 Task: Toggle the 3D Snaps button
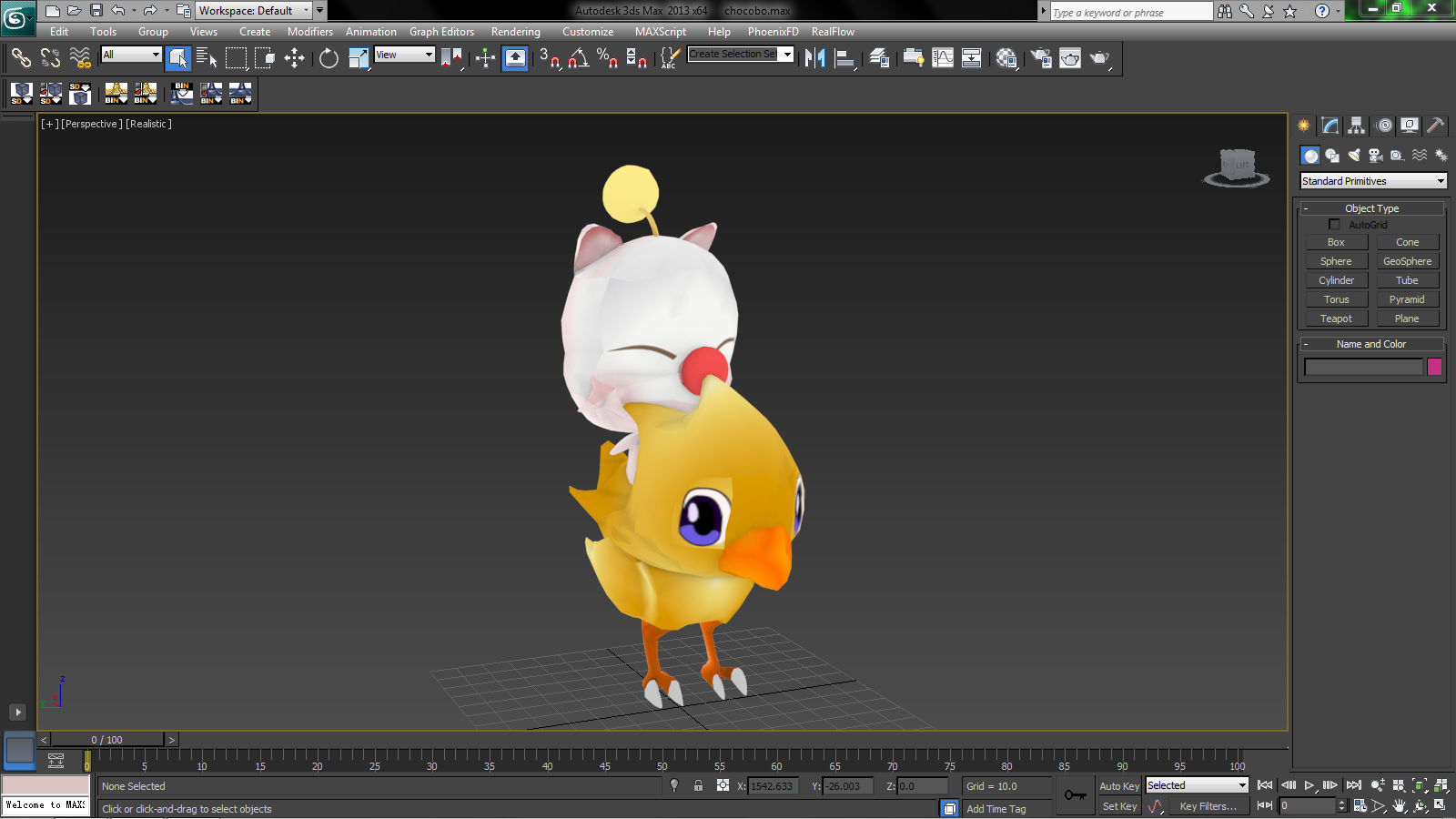549,58
